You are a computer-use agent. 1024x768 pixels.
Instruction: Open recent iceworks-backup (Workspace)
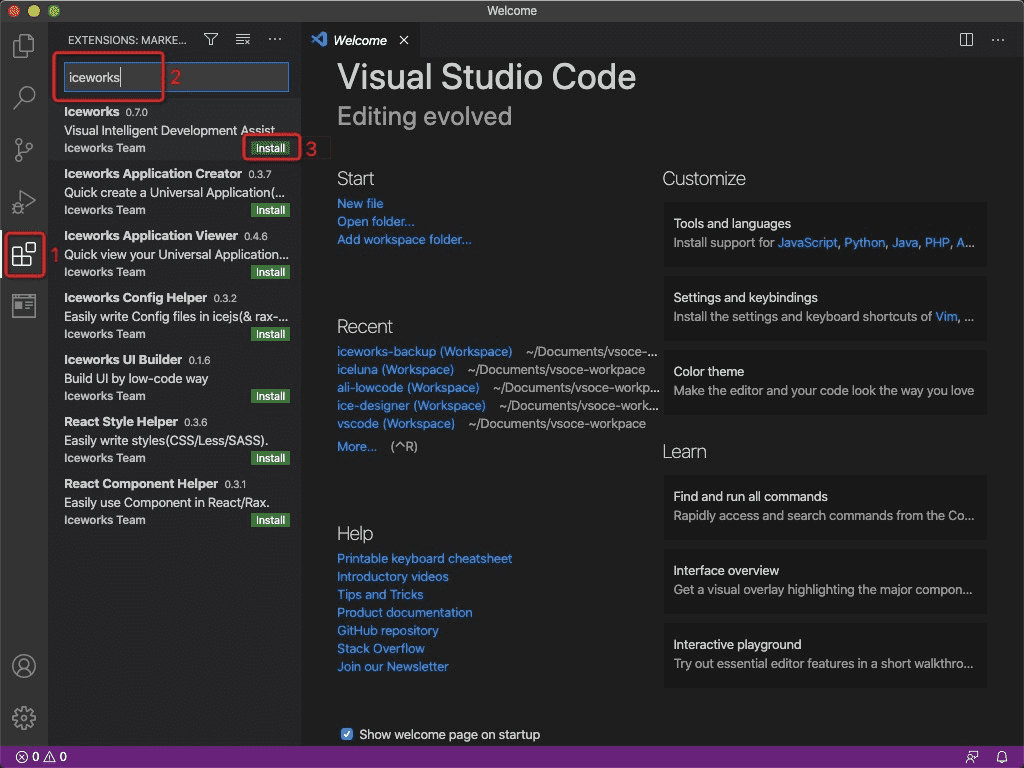tap(424, 351)
